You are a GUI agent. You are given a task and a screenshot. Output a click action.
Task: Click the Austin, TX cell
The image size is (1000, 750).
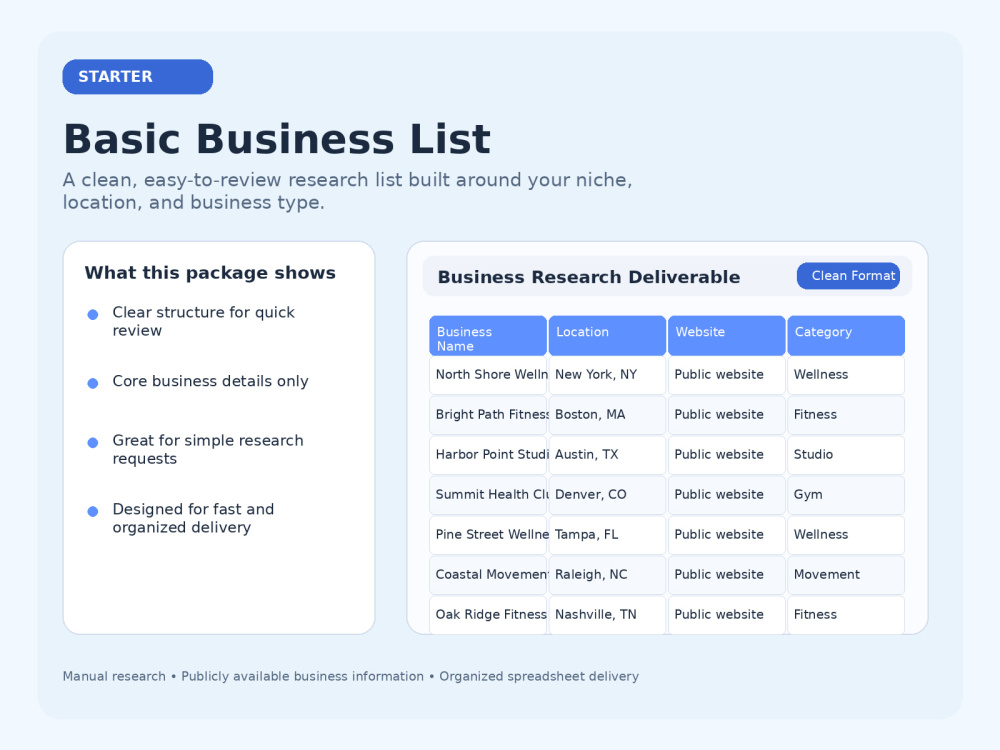[x=607, y=455]
